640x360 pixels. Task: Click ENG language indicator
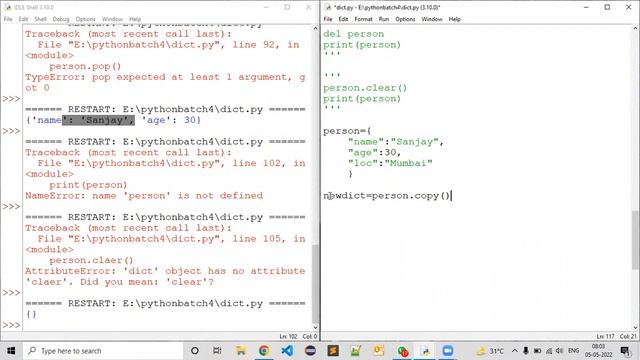(x=573, y=351)
